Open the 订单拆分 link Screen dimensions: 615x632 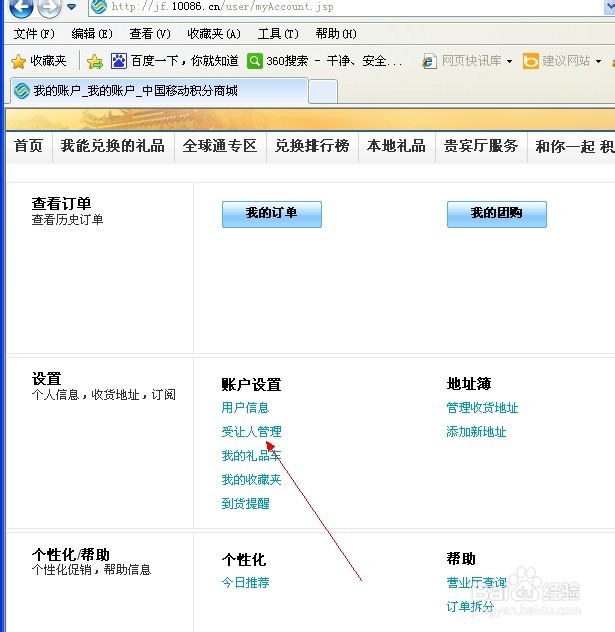pos(470,606)
